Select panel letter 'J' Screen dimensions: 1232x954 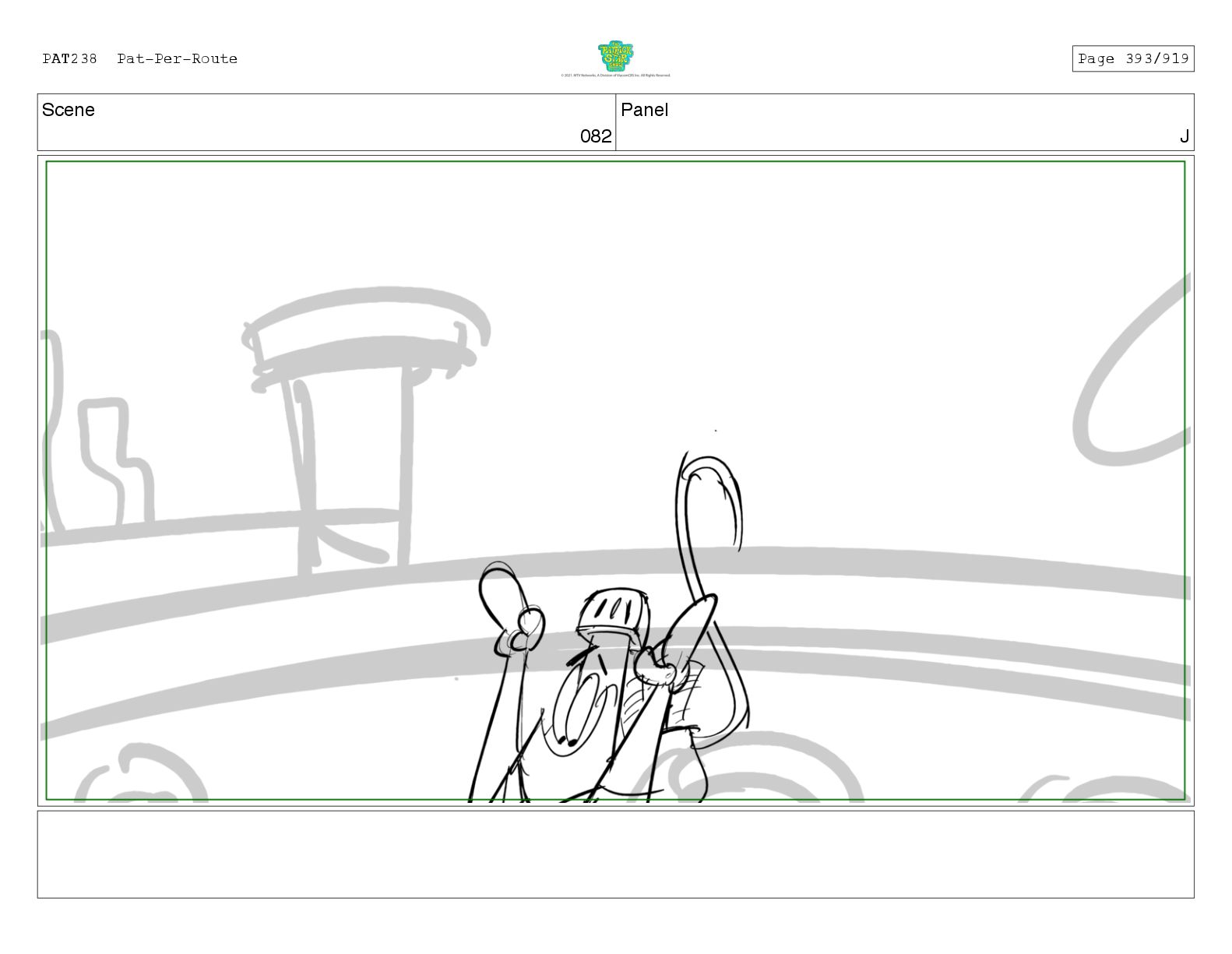click(1184, 136)
